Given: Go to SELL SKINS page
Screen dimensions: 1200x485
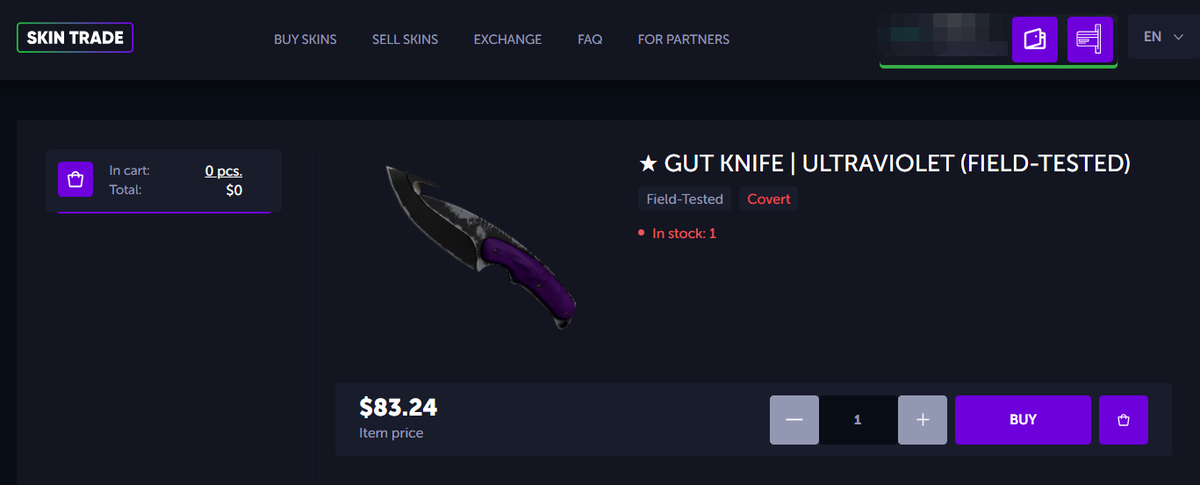Looking at the screenshot, I should click(405, 40).
